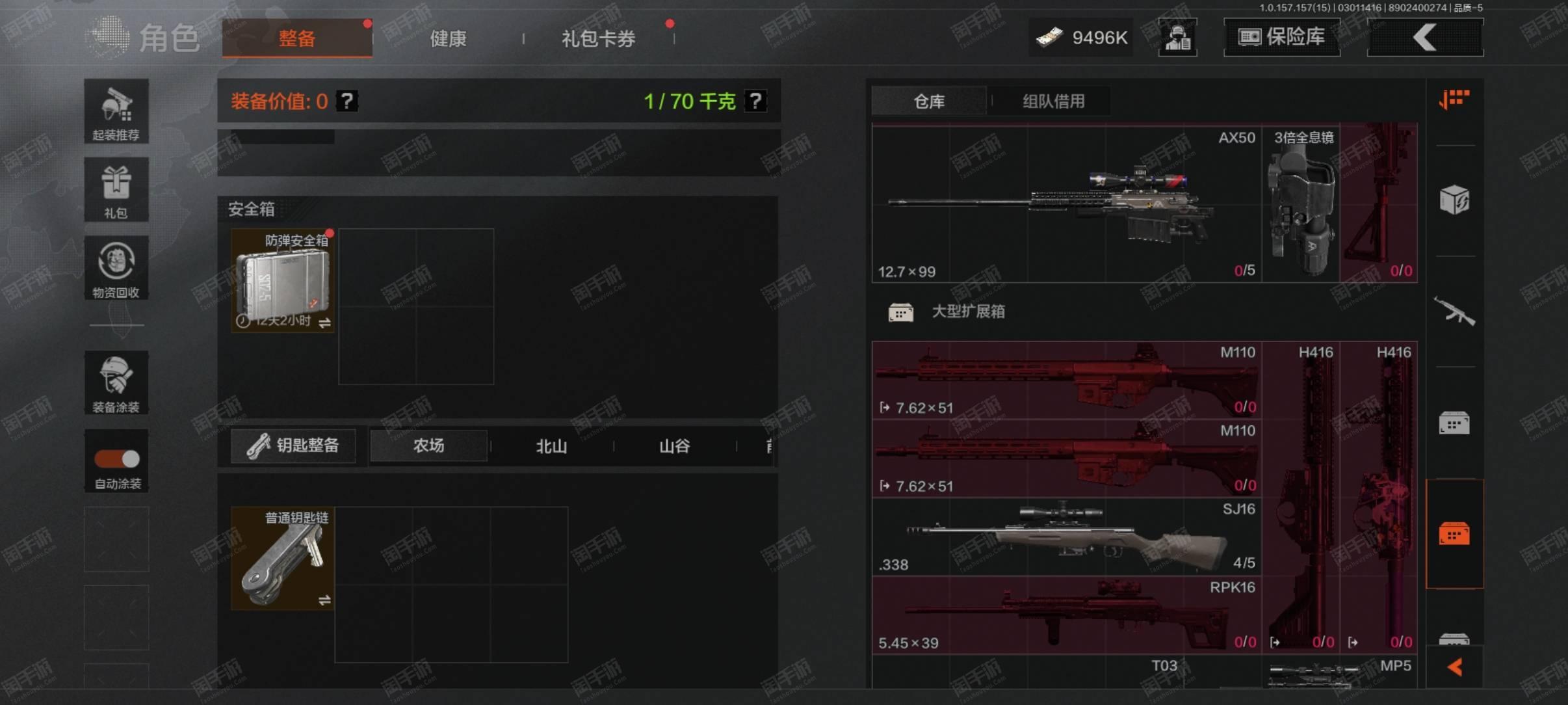The width and height of the screenshot is (1568, 705).
Task: Switch to the 健康 tab
Action: click(448, 38)
